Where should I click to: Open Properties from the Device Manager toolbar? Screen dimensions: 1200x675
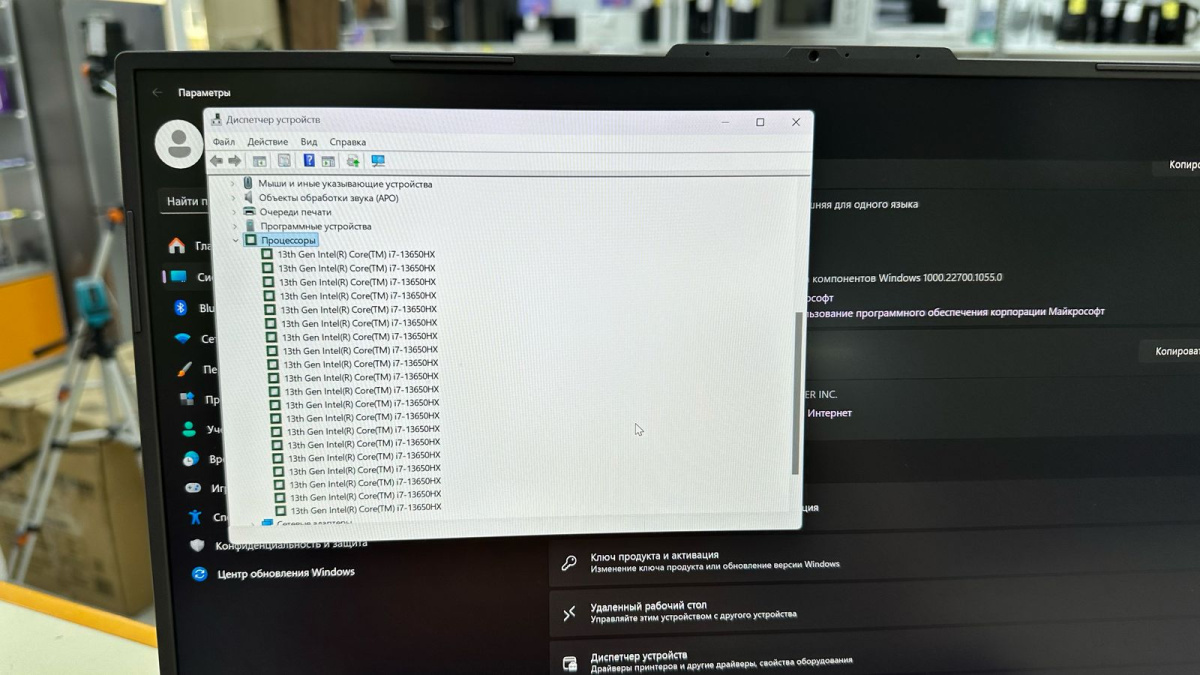284,161
